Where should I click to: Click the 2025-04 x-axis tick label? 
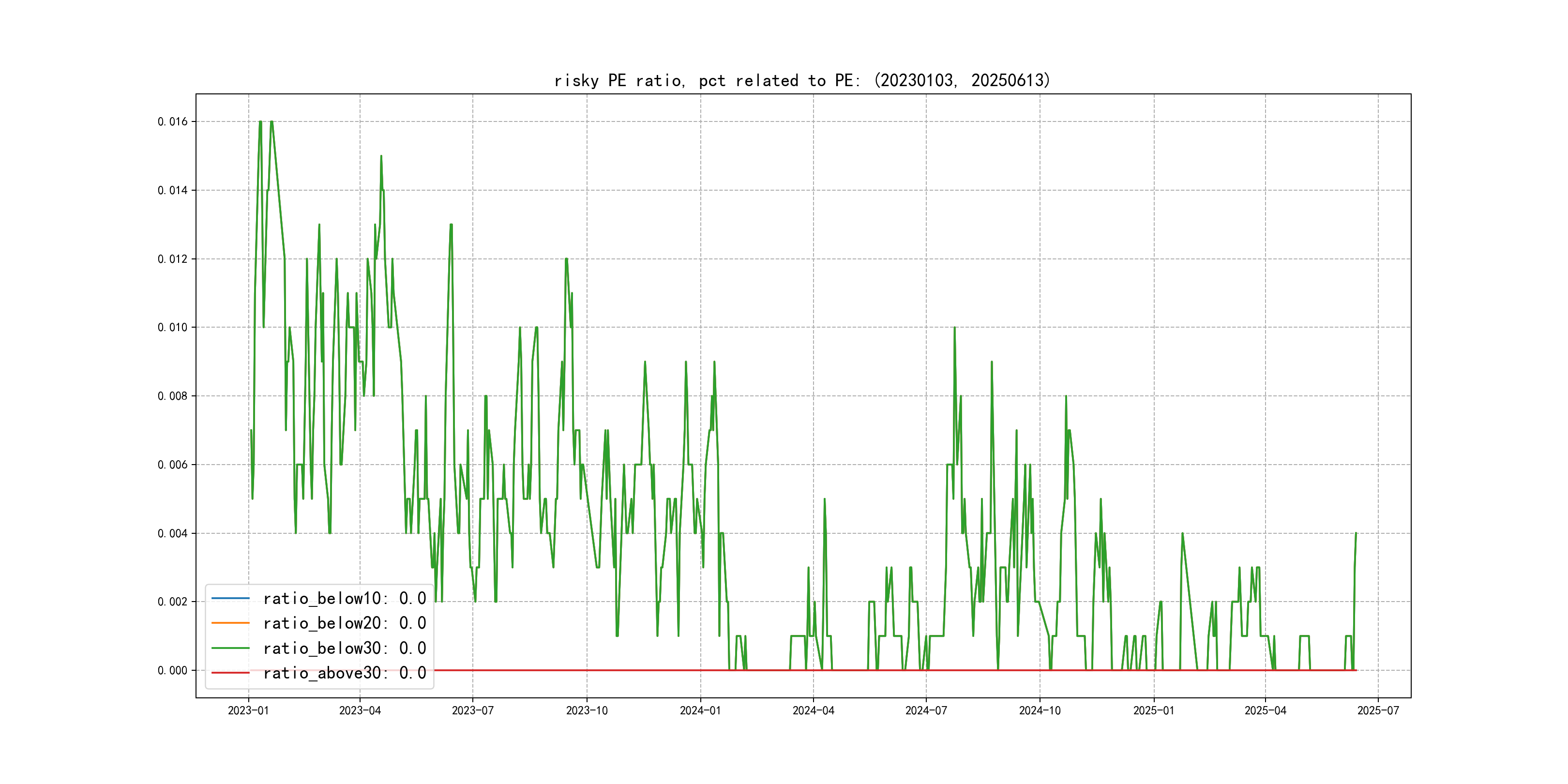(1266, 710)
